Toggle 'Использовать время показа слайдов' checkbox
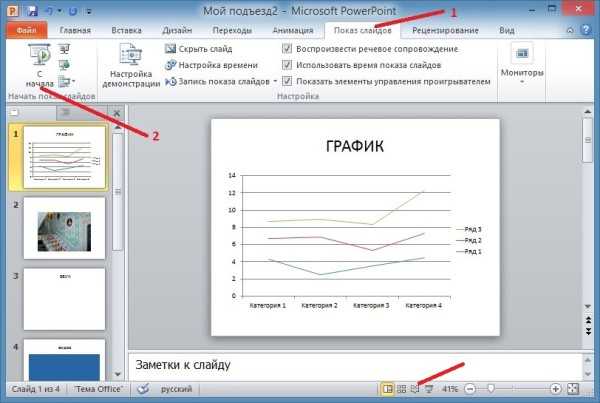This screenshot has height=403, width=600. 287,65
